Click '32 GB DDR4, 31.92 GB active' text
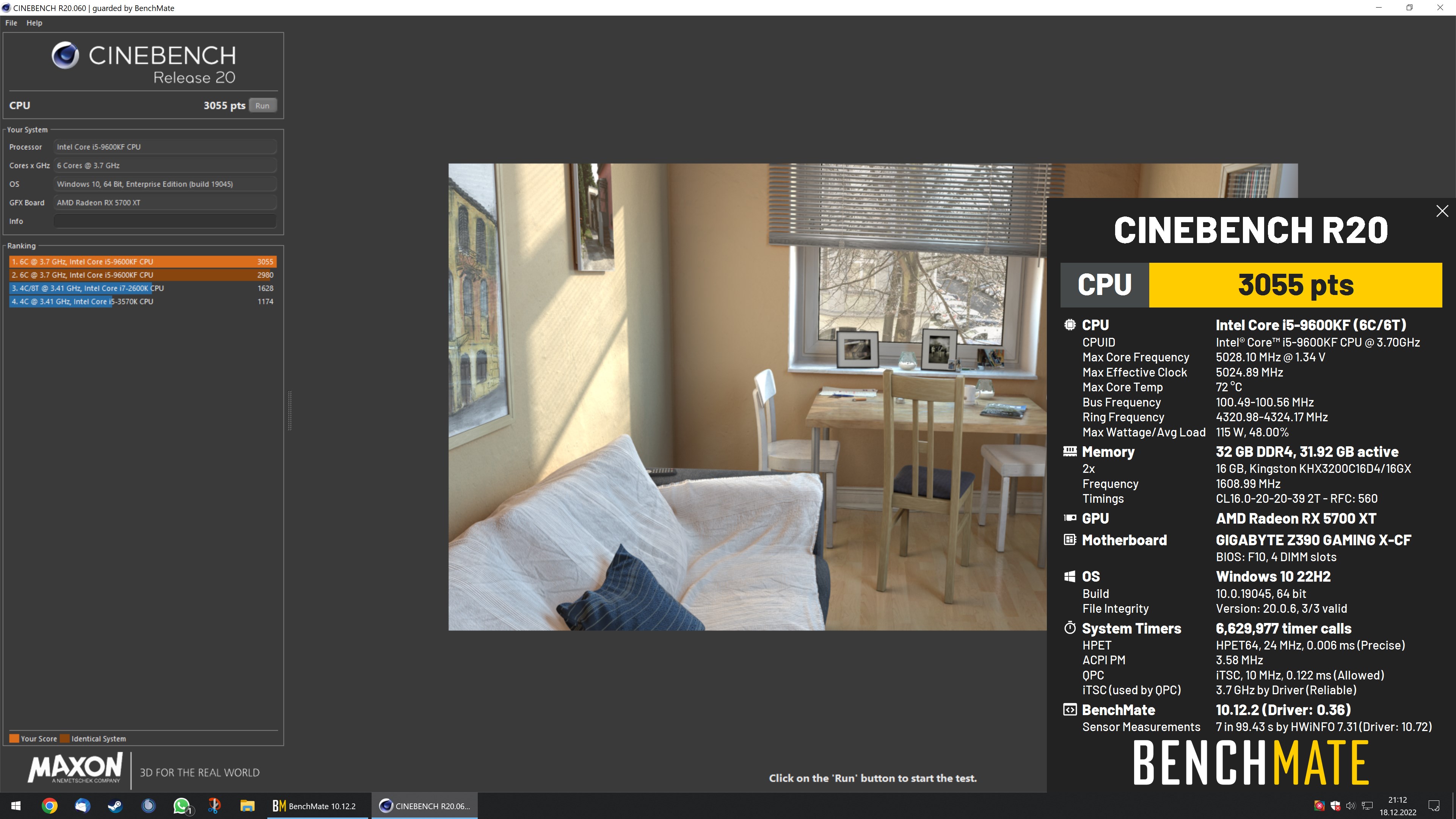This screenshot has width=1456, height=819. tap(1307, 452)
